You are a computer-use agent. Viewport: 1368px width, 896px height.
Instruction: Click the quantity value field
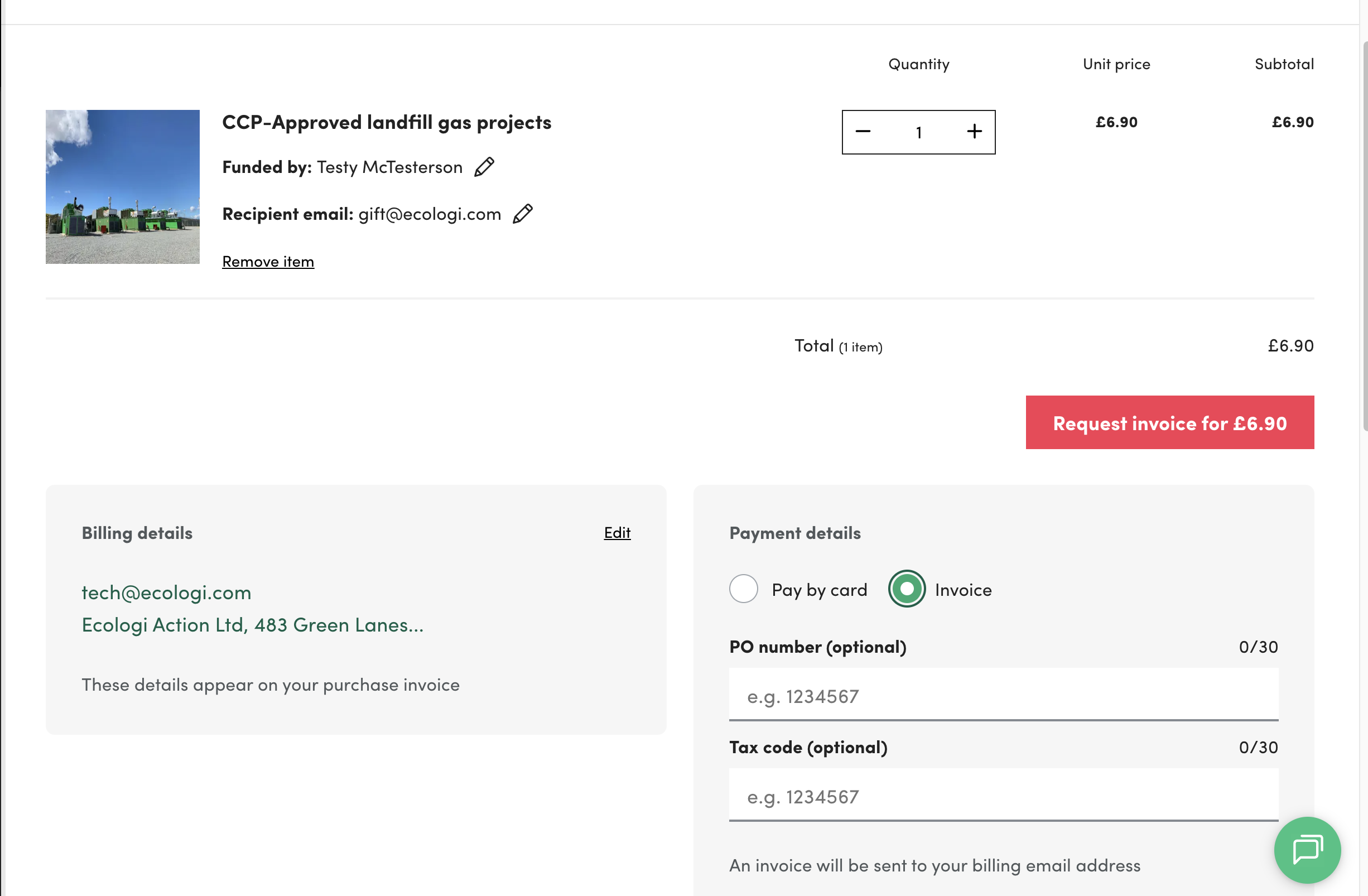tap(918, 132)
